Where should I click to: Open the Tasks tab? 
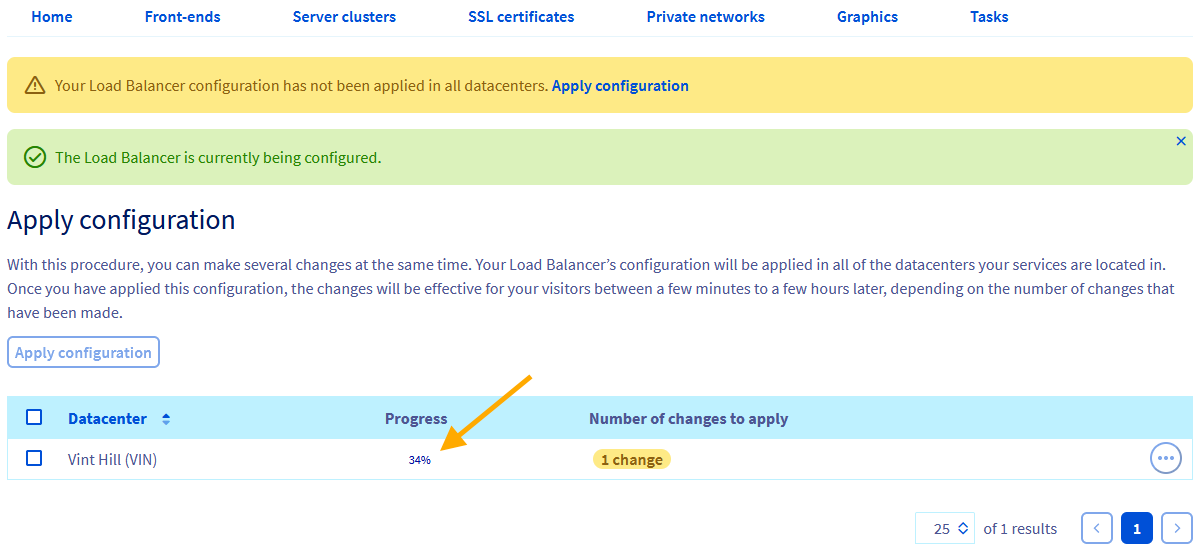click(x=989, y=17)
